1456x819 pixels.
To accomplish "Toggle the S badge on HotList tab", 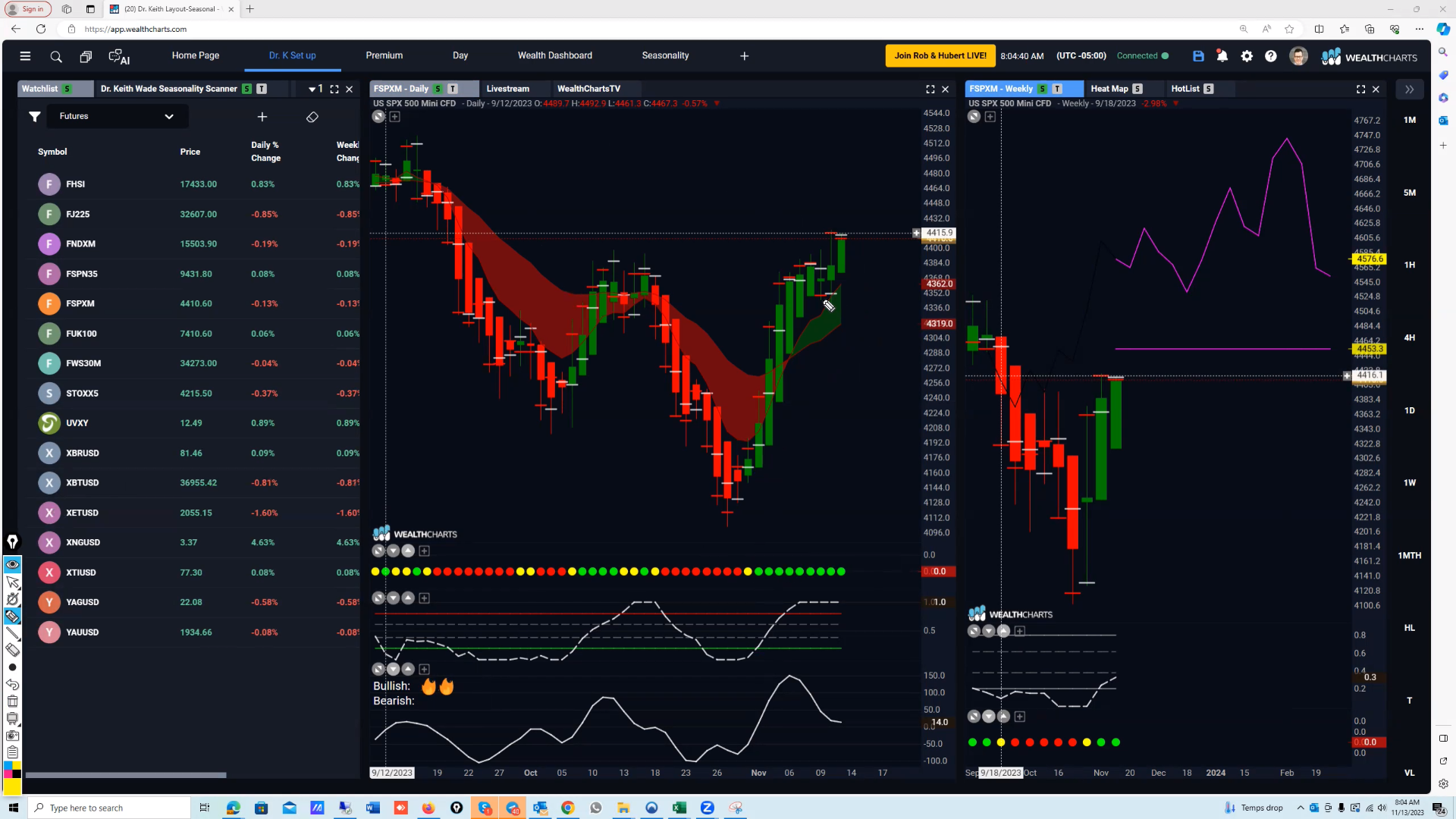I will click(x=1209, y=89).
